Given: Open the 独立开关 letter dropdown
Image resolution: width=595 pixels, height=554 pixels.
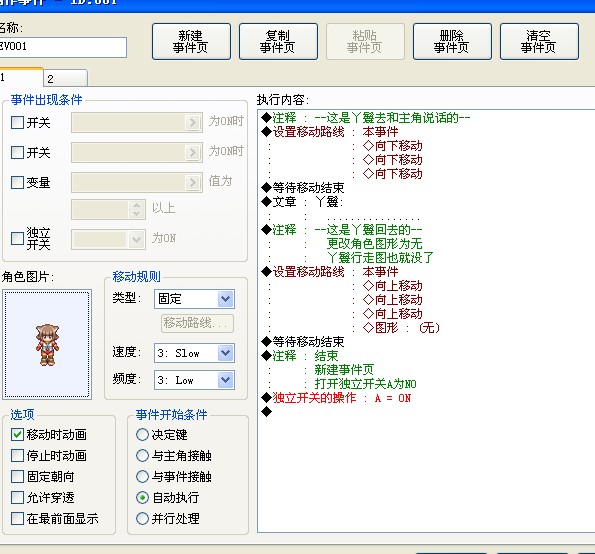Looking at the screenshot, I should [x=108, y=239].
